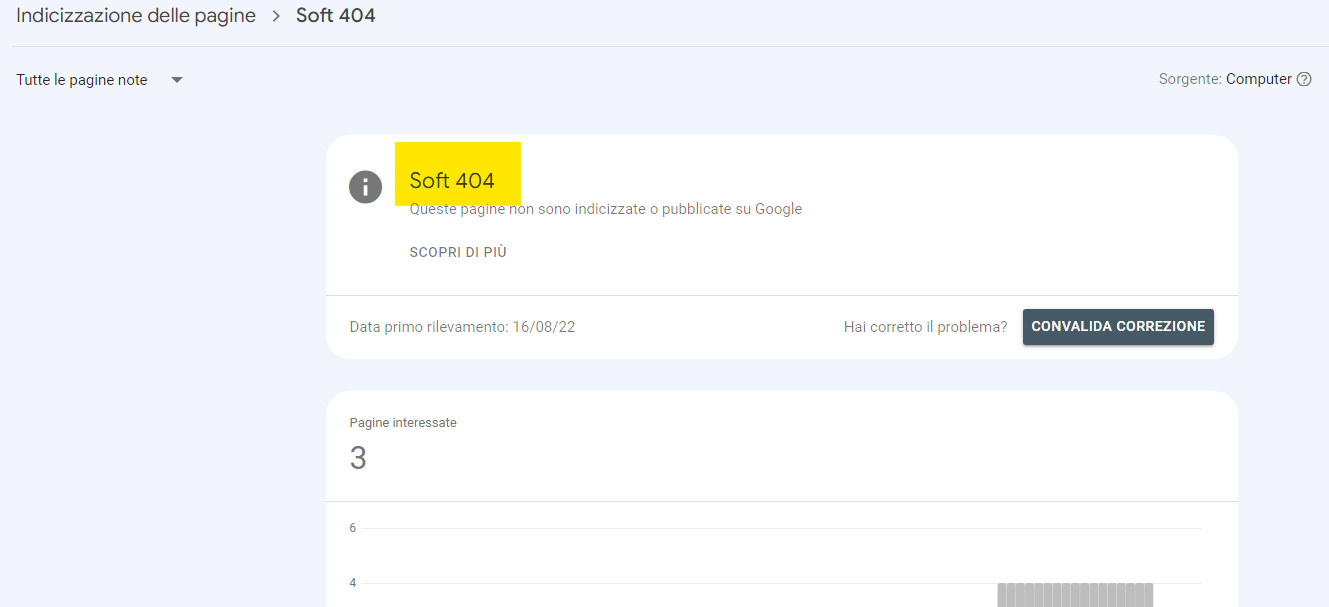Click the highlighted 'Soft 404' heading
Image resolution: width=1329 pixels, height=607 pixels.
click(452, 181)
